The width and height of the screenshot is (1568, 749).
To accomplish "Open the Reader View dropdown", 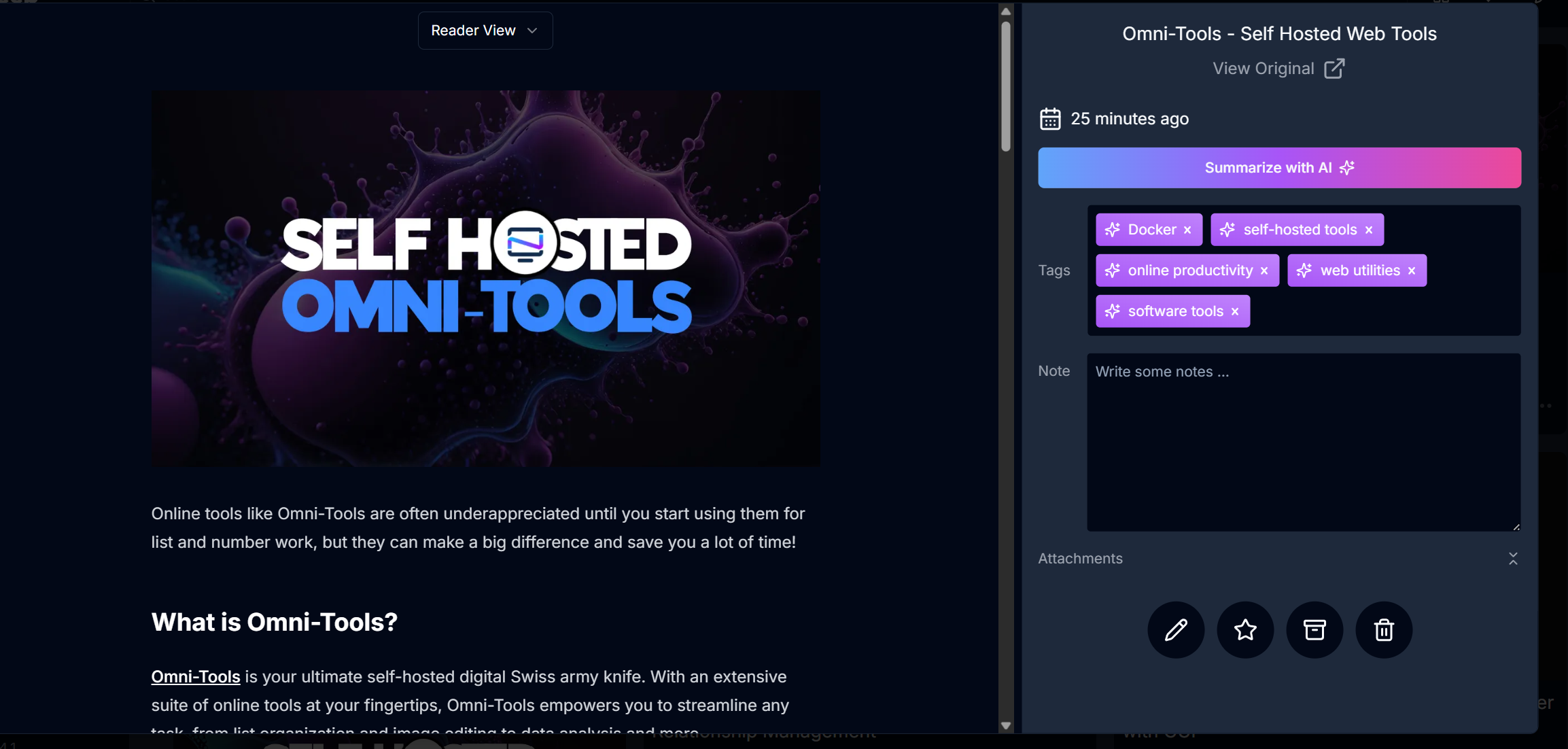I will click(x=485, y=31).
